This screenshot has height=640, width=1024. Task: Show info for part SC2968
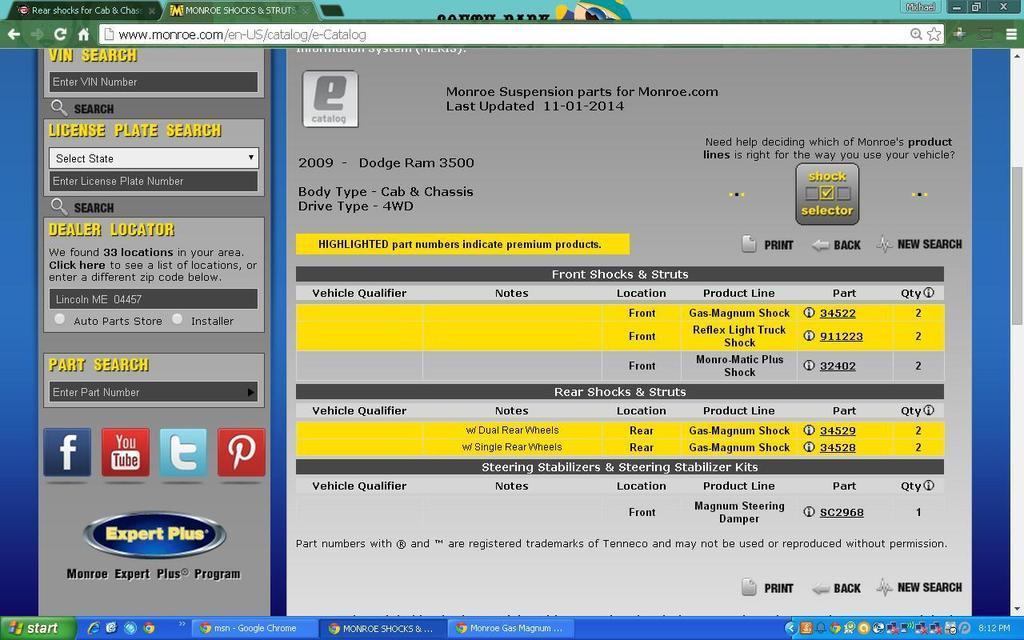coord(809,512)
